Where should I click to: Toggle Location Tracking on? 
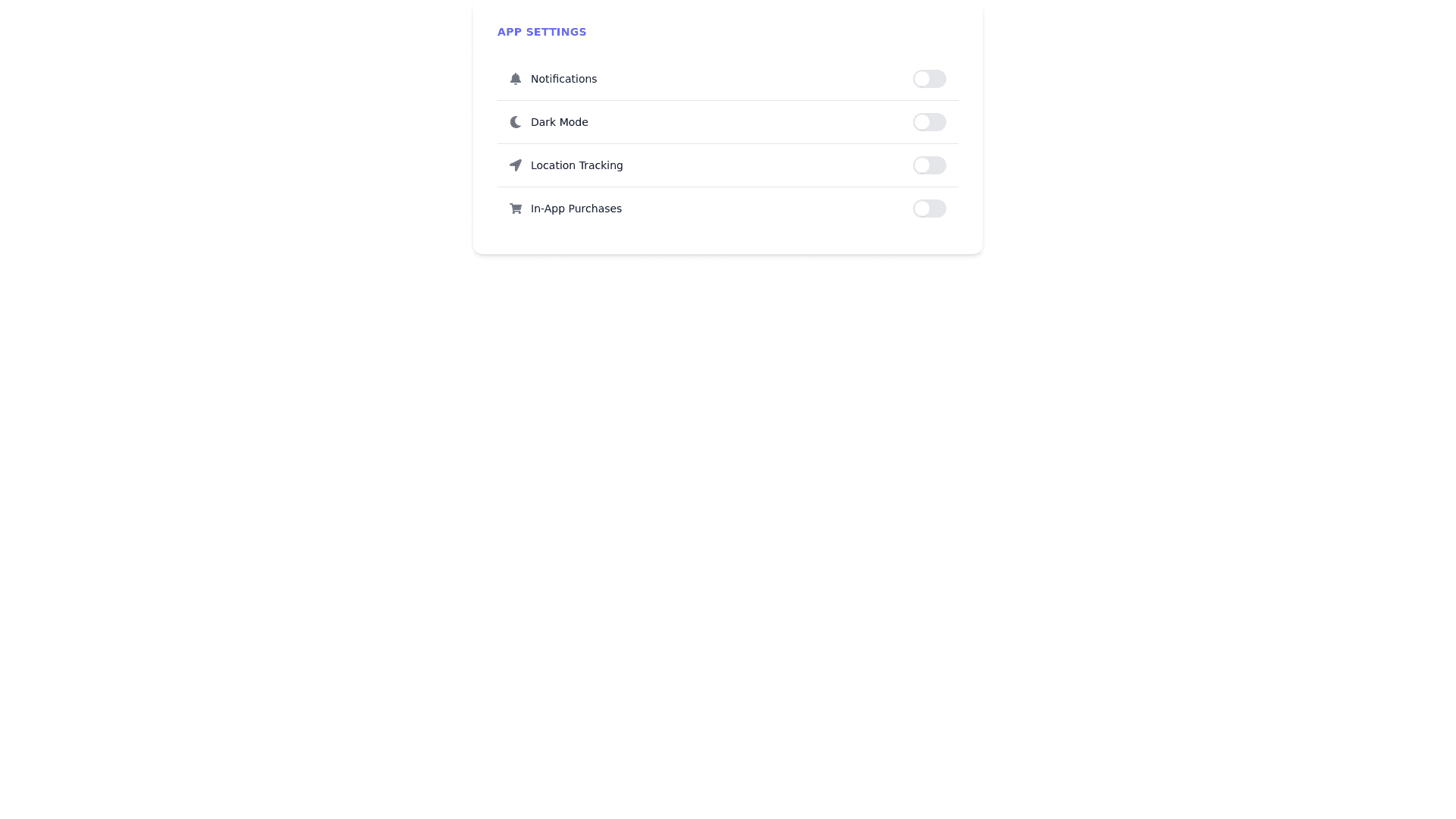click(929, 165)
